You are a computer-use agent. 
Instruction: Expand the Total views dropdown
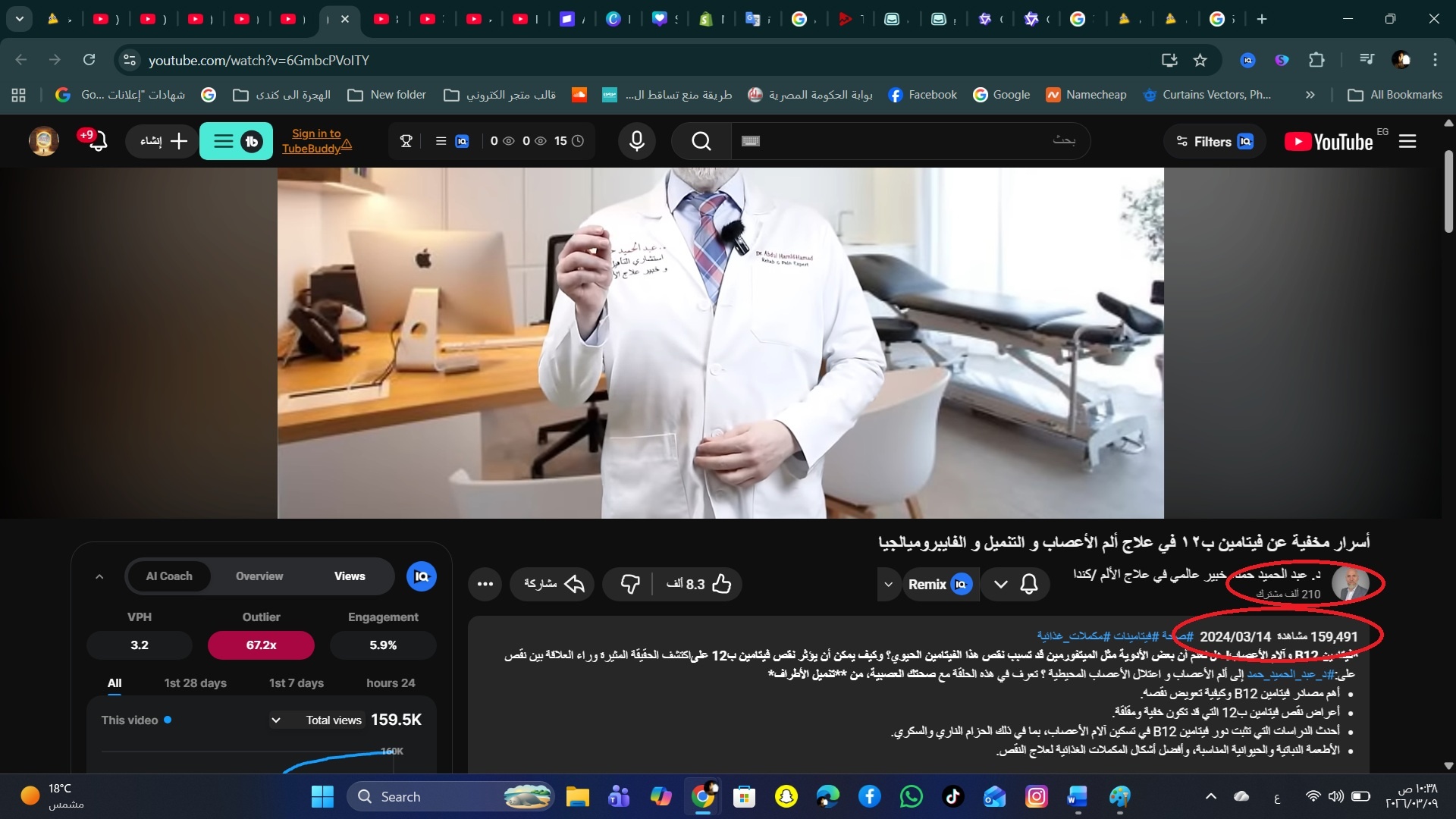pos(276,720)
